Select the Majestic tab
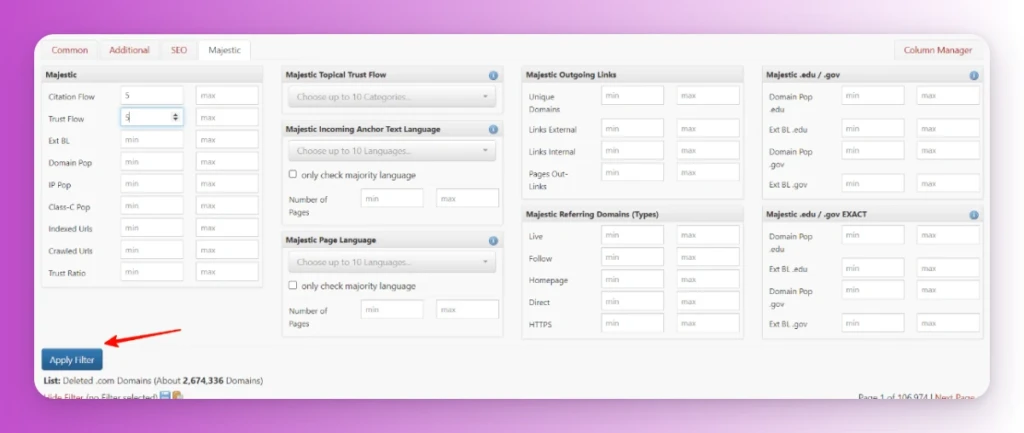Screen dimensions: 1024x433 point(225,50)
